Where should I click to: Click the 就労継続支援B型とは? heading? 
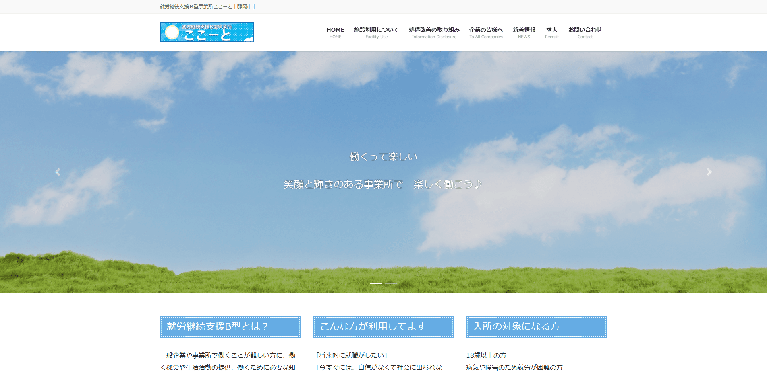click(230, 327)
